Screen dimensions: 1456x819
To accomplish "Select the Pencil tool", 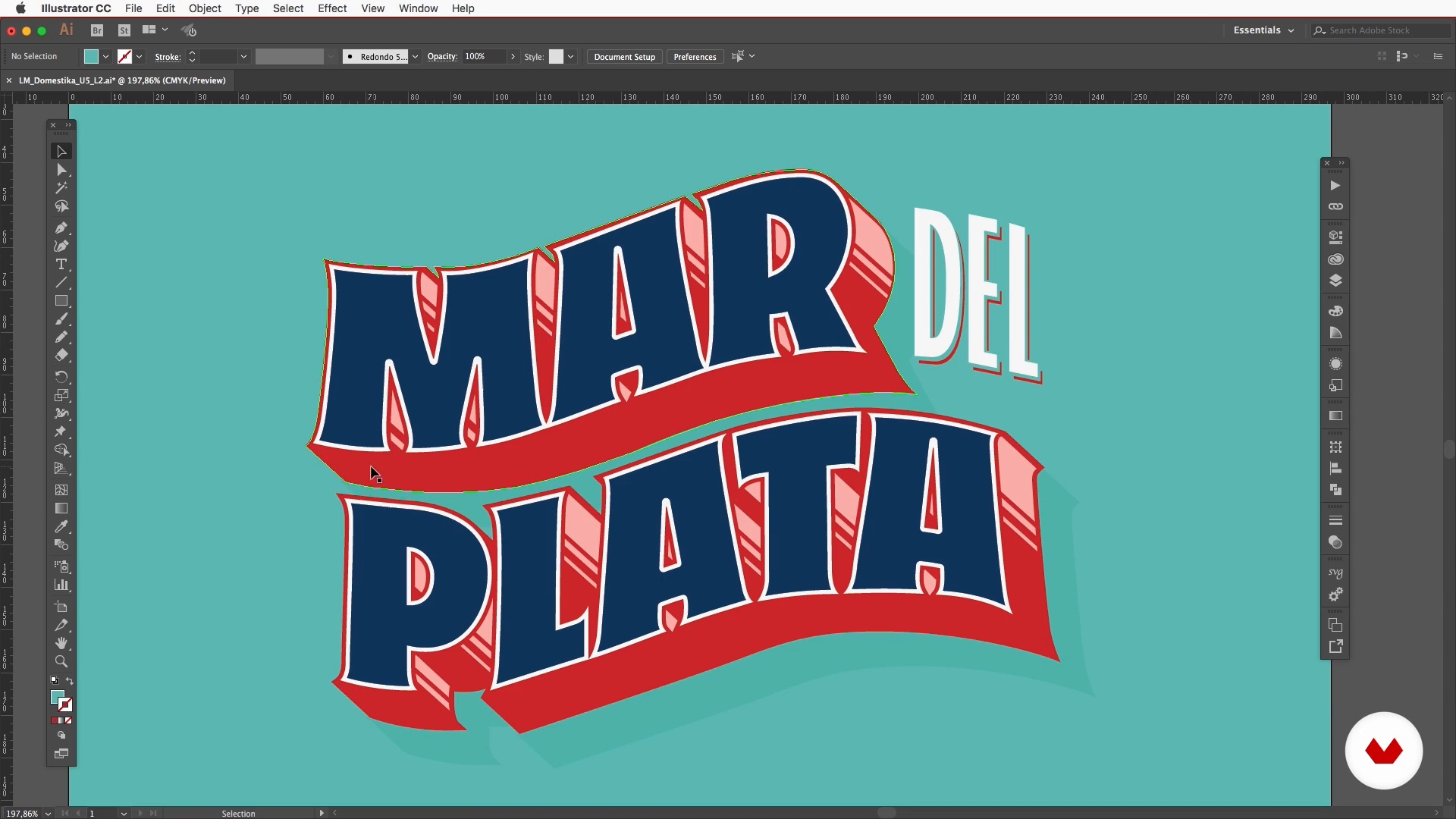I will [61, 337].
